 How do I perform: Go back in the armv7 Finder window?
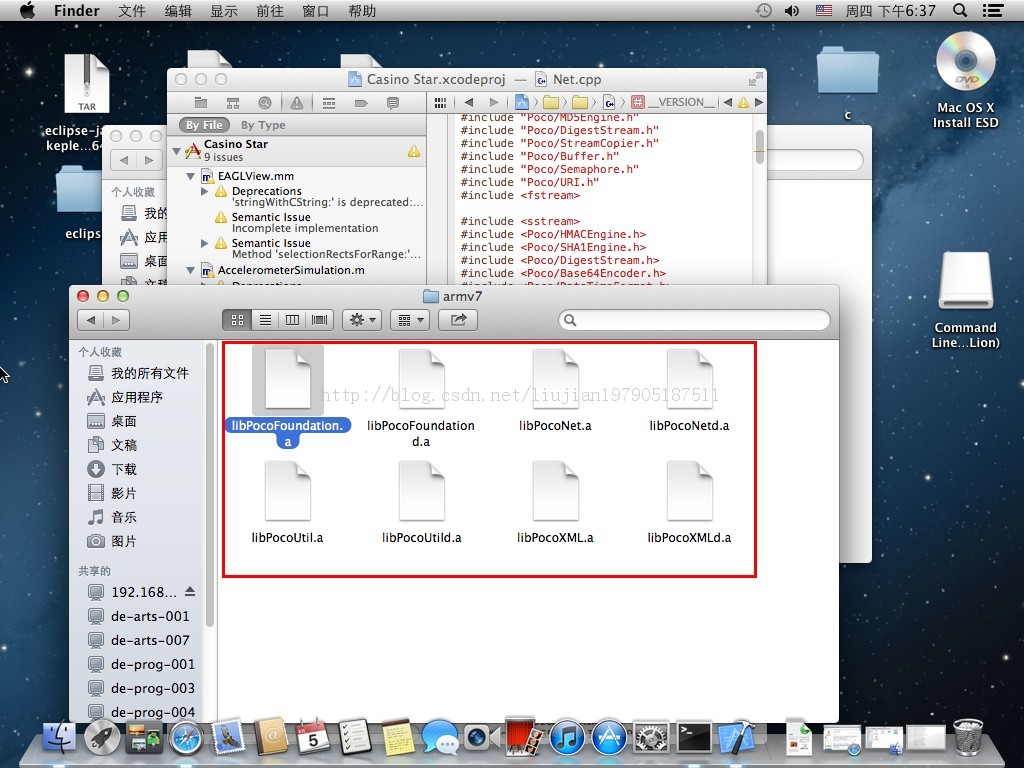91,320
